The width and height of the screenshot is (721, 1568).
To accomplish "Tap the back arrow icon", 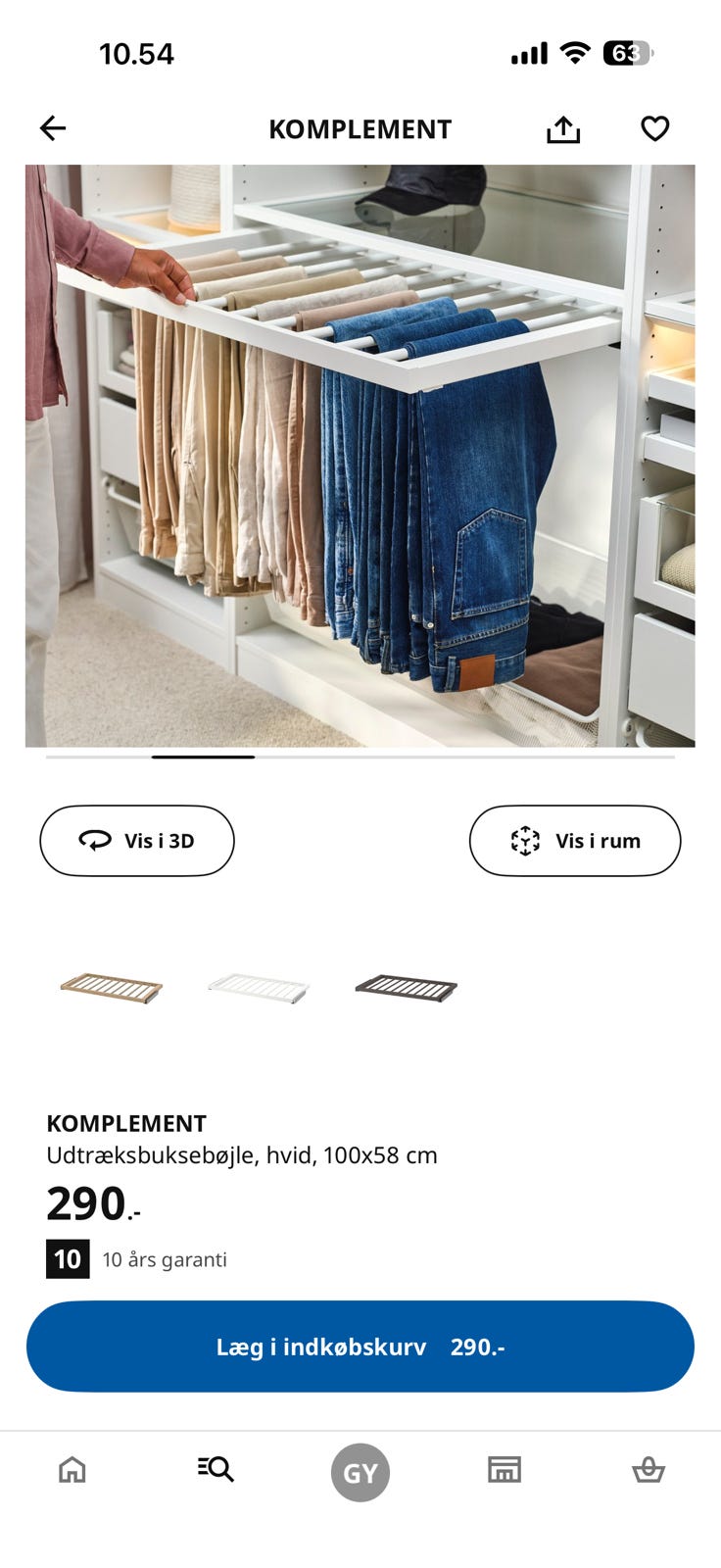I will click(x=53, y=128).
